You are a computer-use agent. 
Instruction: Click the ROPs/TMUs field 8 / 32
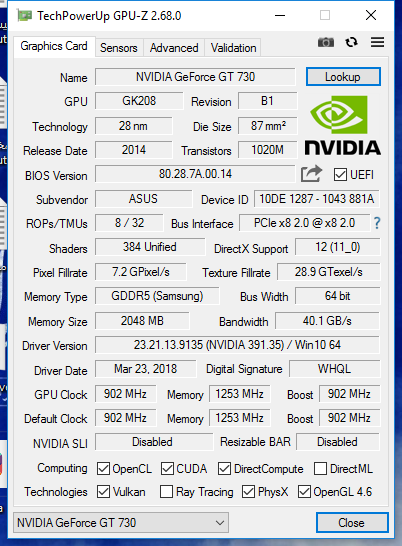tap(129, 223)
